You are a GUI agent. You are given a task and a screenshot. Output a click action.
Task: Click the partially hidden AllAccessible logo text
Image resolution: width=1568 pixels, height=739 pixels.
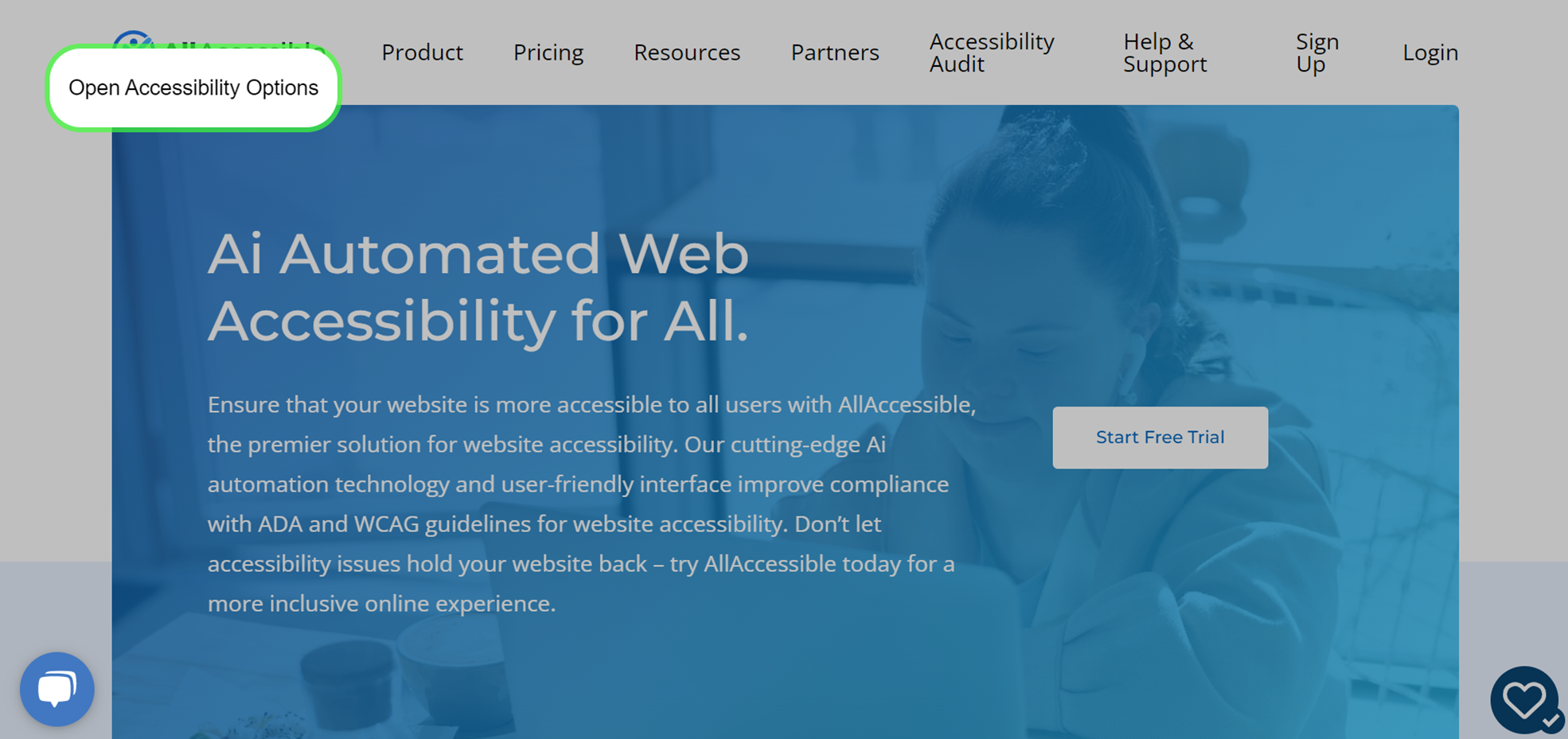pyautogui.click(x=244, y=46)
